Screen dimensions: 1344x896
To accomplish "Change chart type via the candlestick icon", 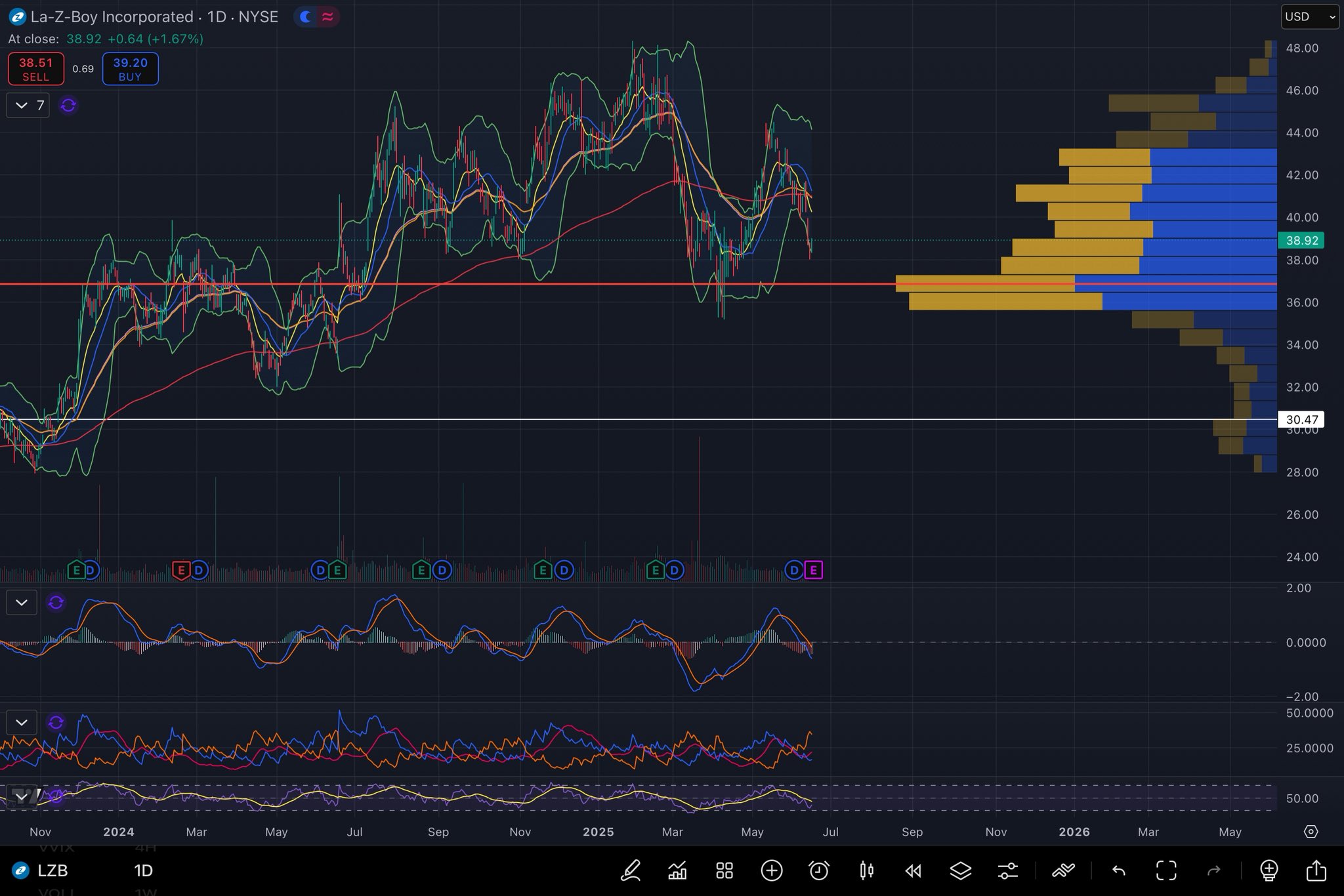I will [866, 870].
